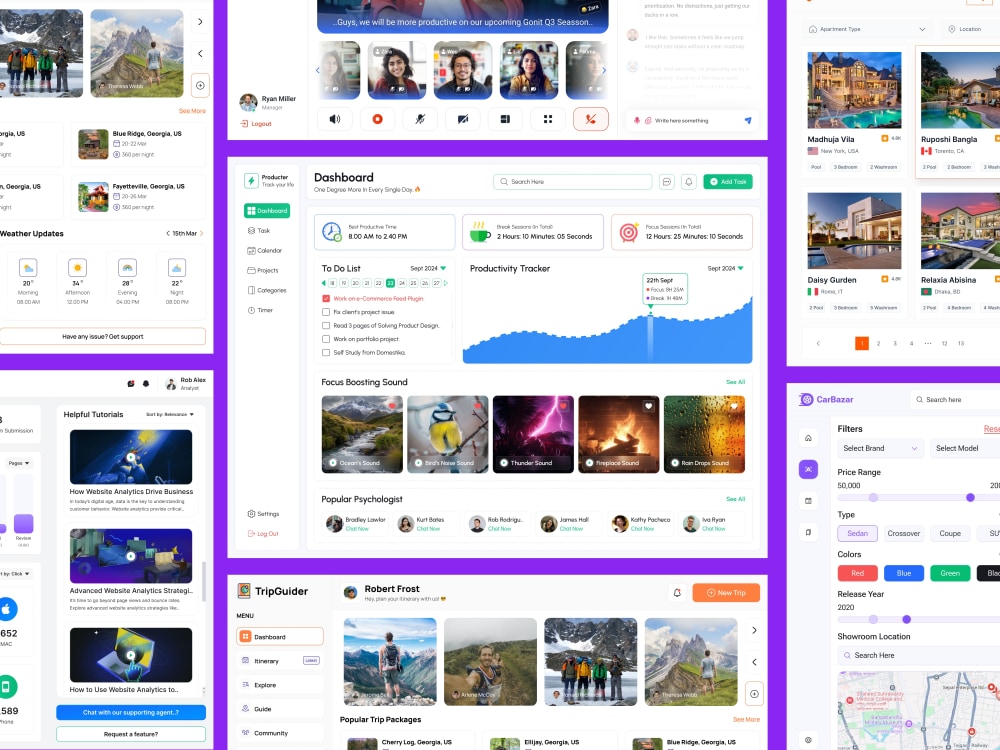
Task: Favorite the Fireplace Sound card heart
Action: pyautogui.click(x=649, y=406)
